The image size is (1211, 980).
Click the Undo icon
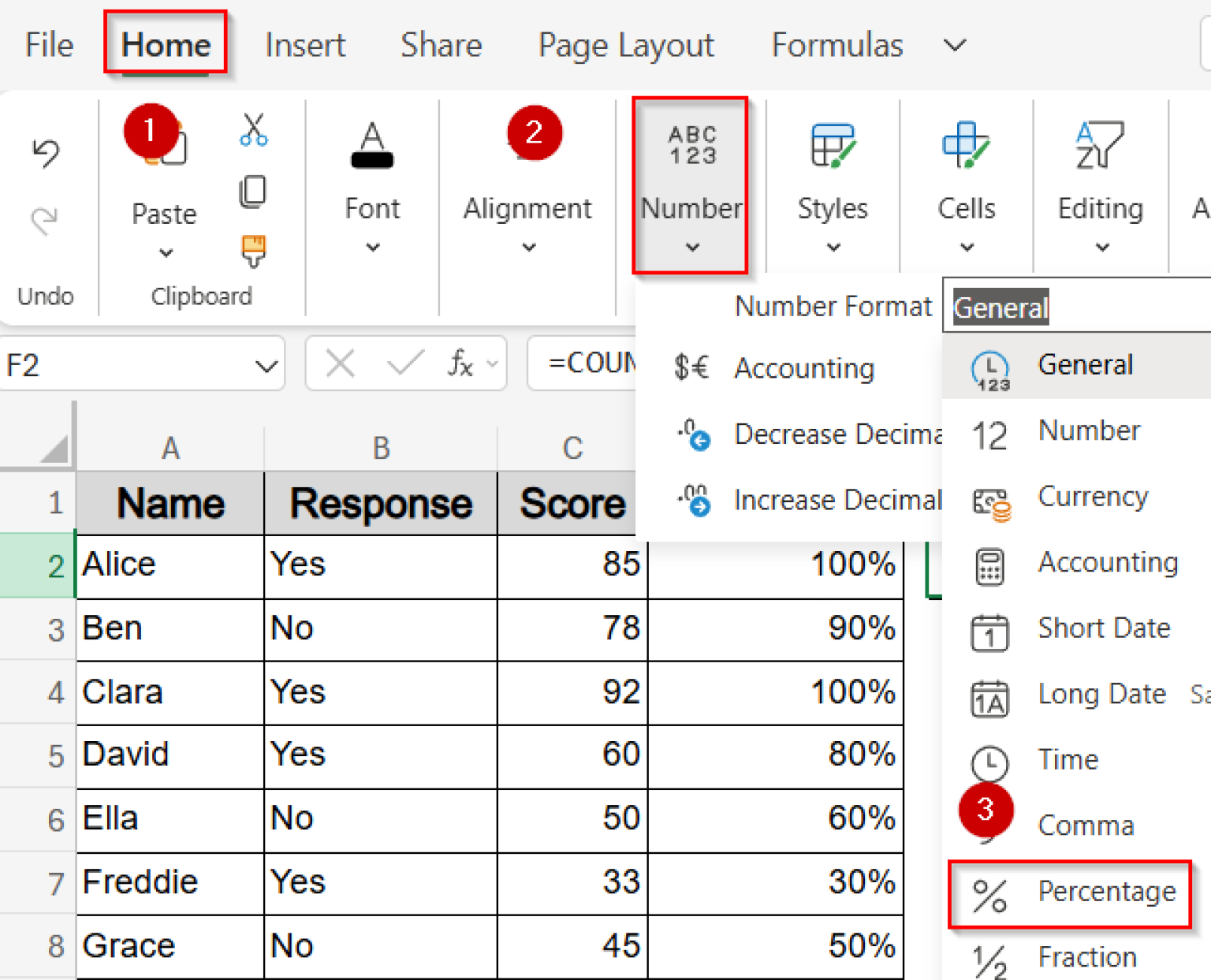coord(46,153)
